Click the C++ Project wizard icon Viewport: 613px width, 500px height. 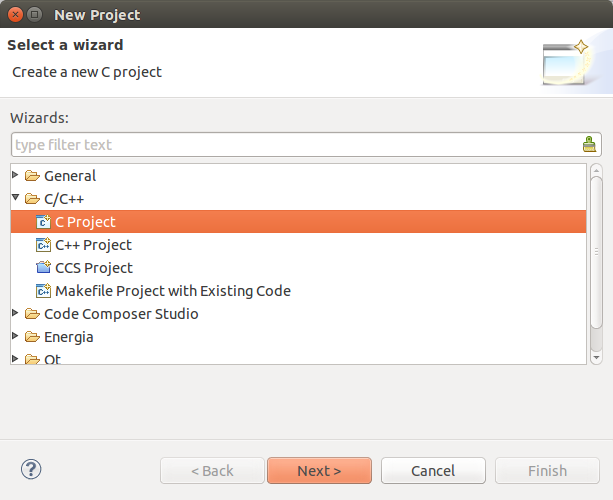[43, 245]
